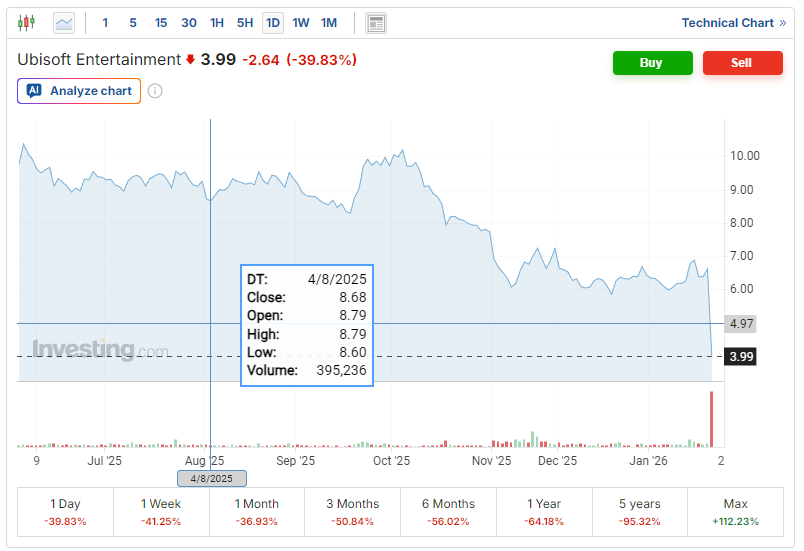Click the 10.00 price axis label
The width and height of the screenshot is (804, 551).
coord(745,156)
